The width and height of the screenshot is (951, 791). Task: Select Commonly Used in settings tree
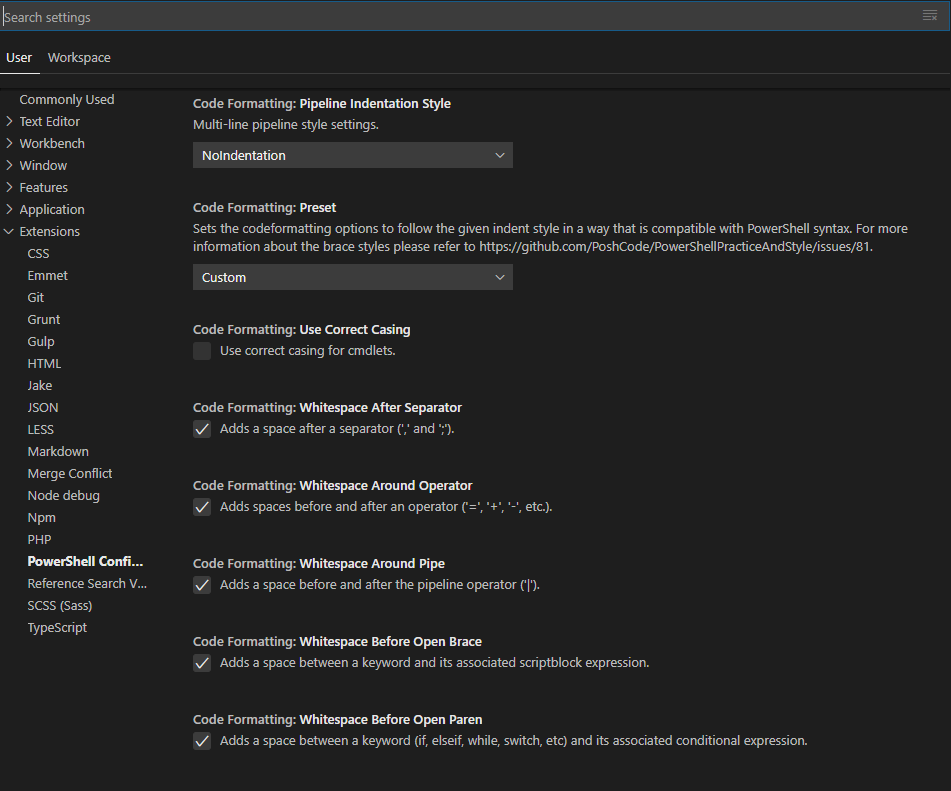point(67,99)
